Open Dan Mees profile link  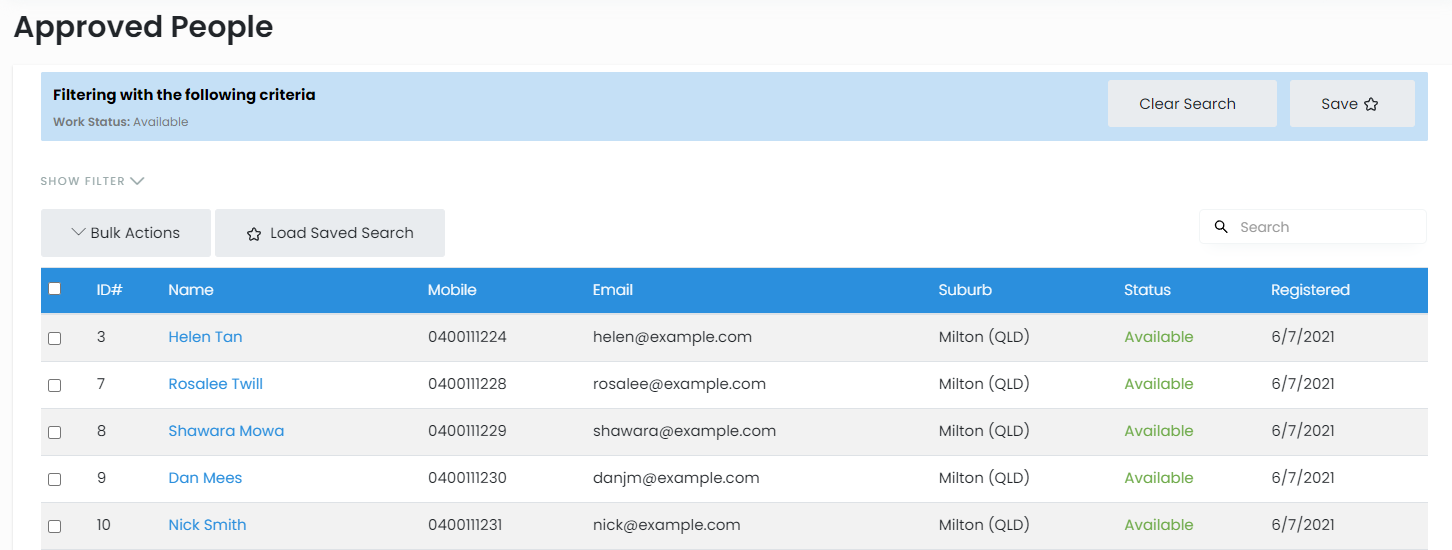205,478
